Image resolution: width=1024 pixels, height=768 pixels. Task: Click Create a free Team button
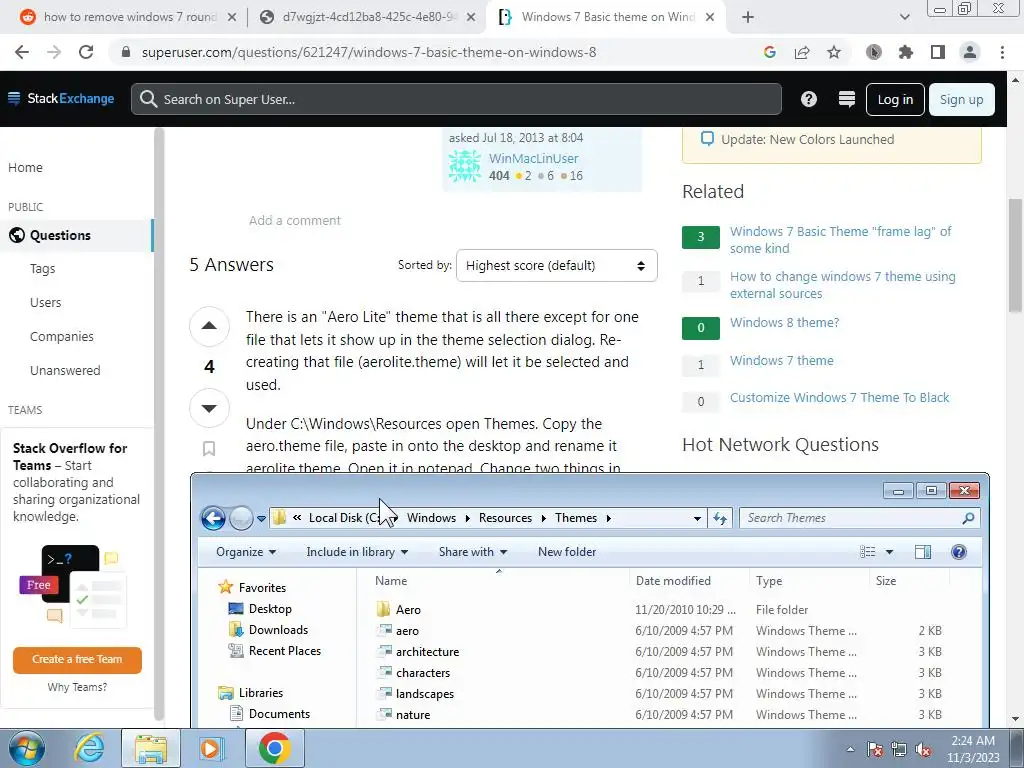(77, 660)
